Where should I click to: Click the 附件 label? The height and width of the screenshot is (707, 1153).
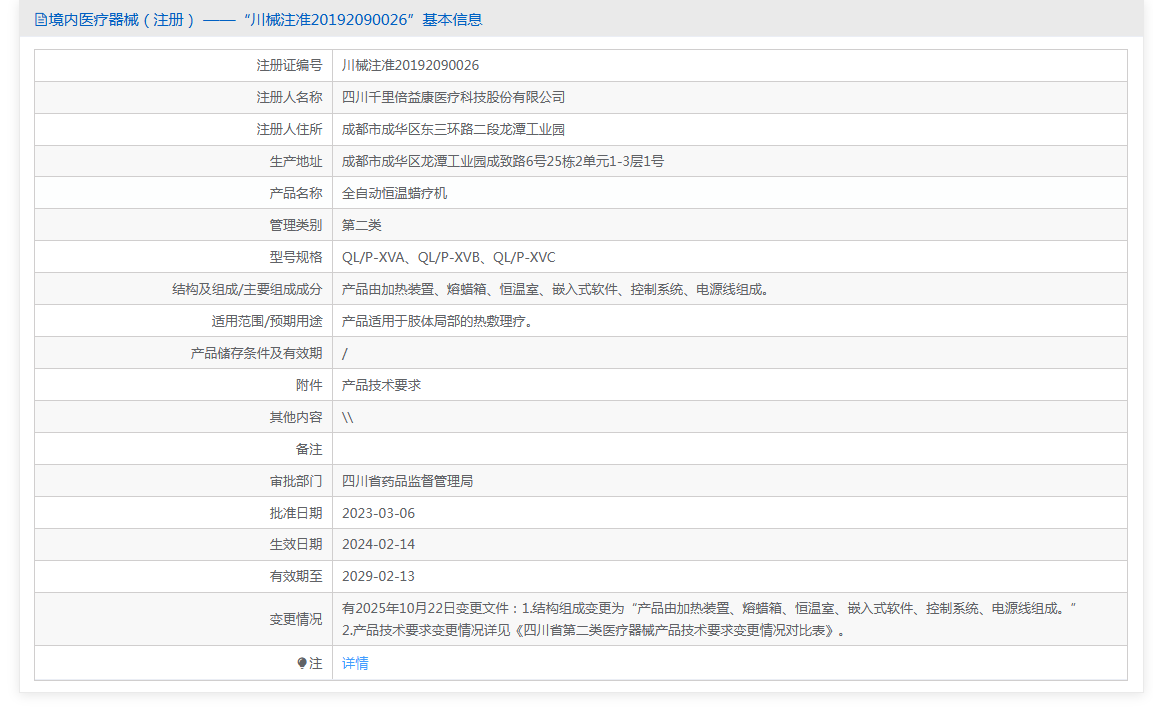309,386
